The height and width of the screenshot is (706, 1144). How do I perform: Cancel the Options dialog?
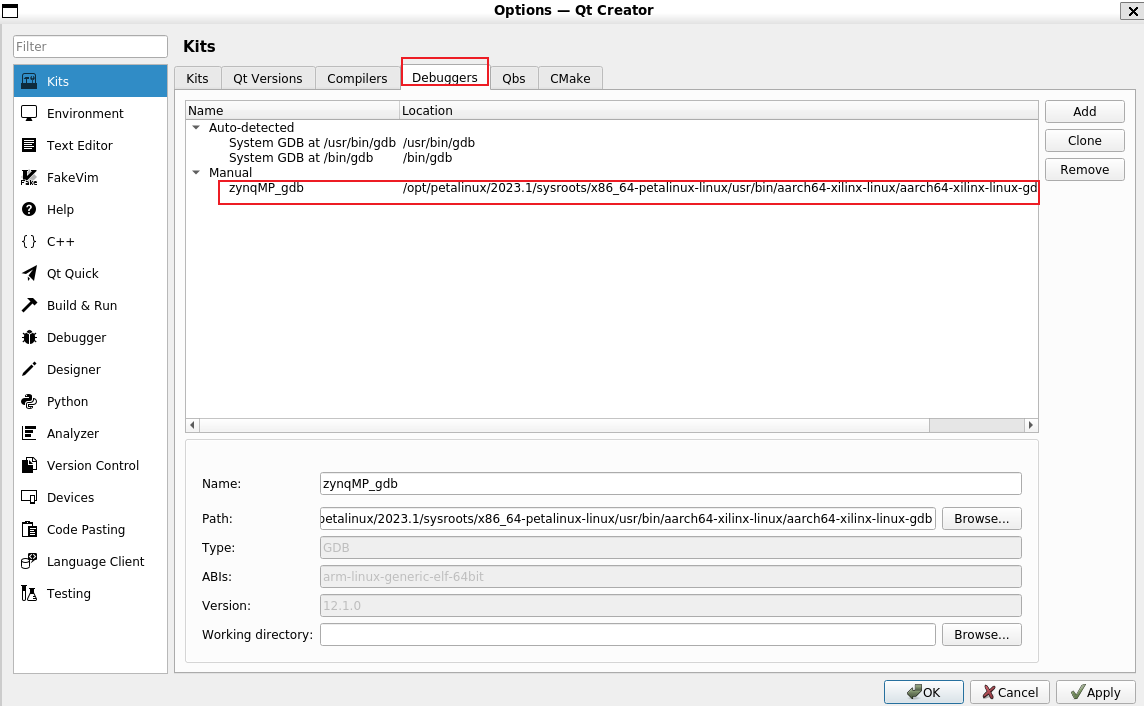[x=1010, y=692]
